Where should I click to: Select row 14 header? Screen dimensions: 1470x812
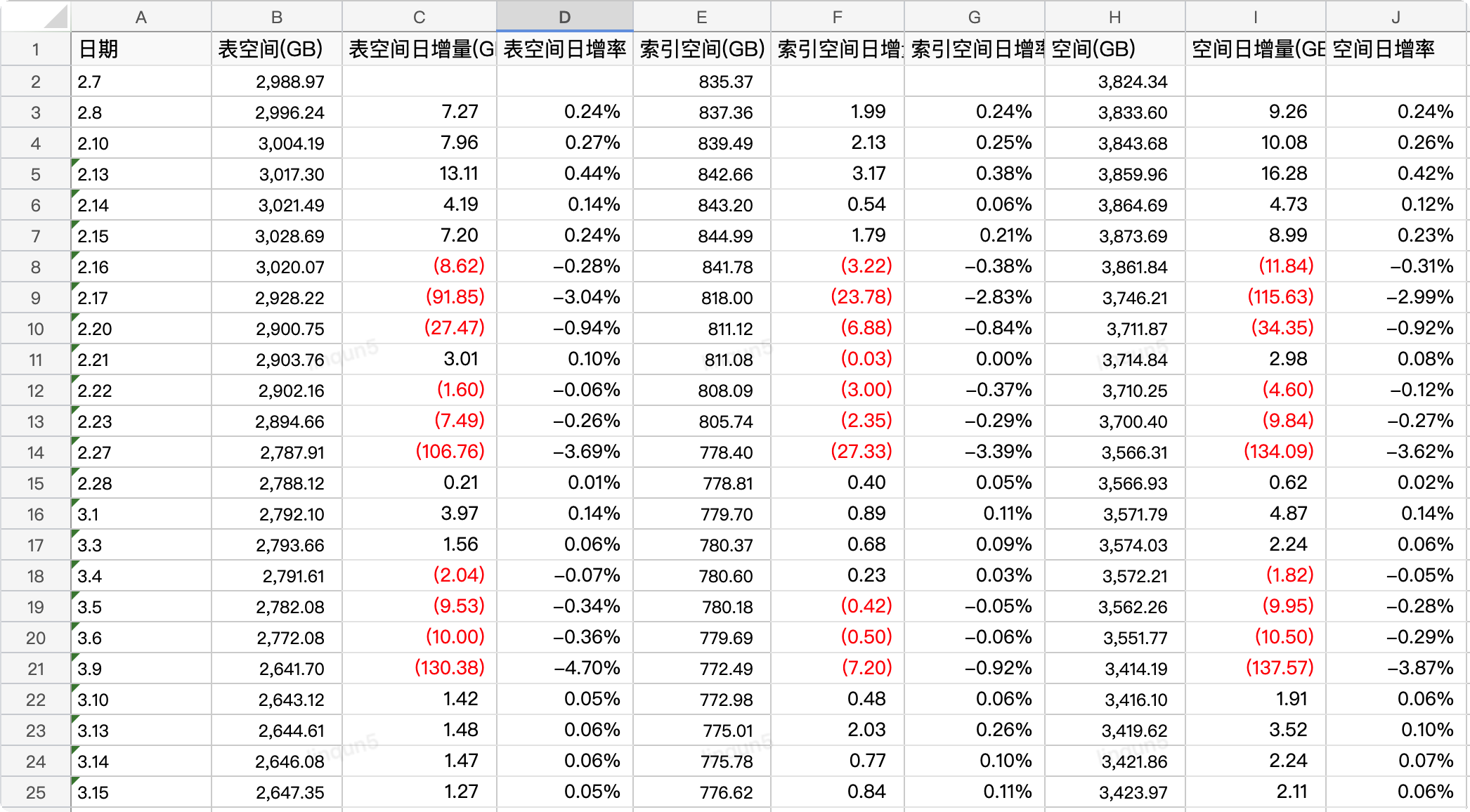(x=35, y=452)
